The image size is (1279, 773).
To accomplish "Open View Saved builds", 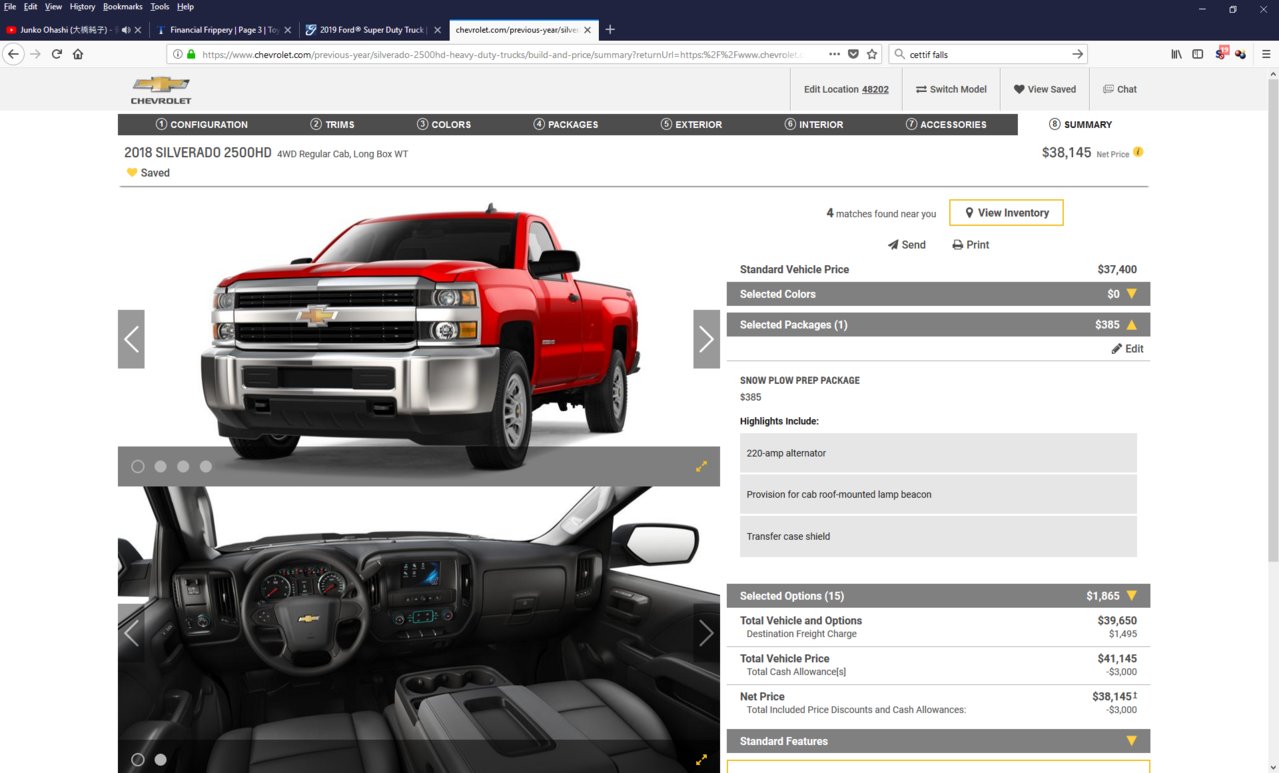I will pyautogui.click(x=1045, y=89).
